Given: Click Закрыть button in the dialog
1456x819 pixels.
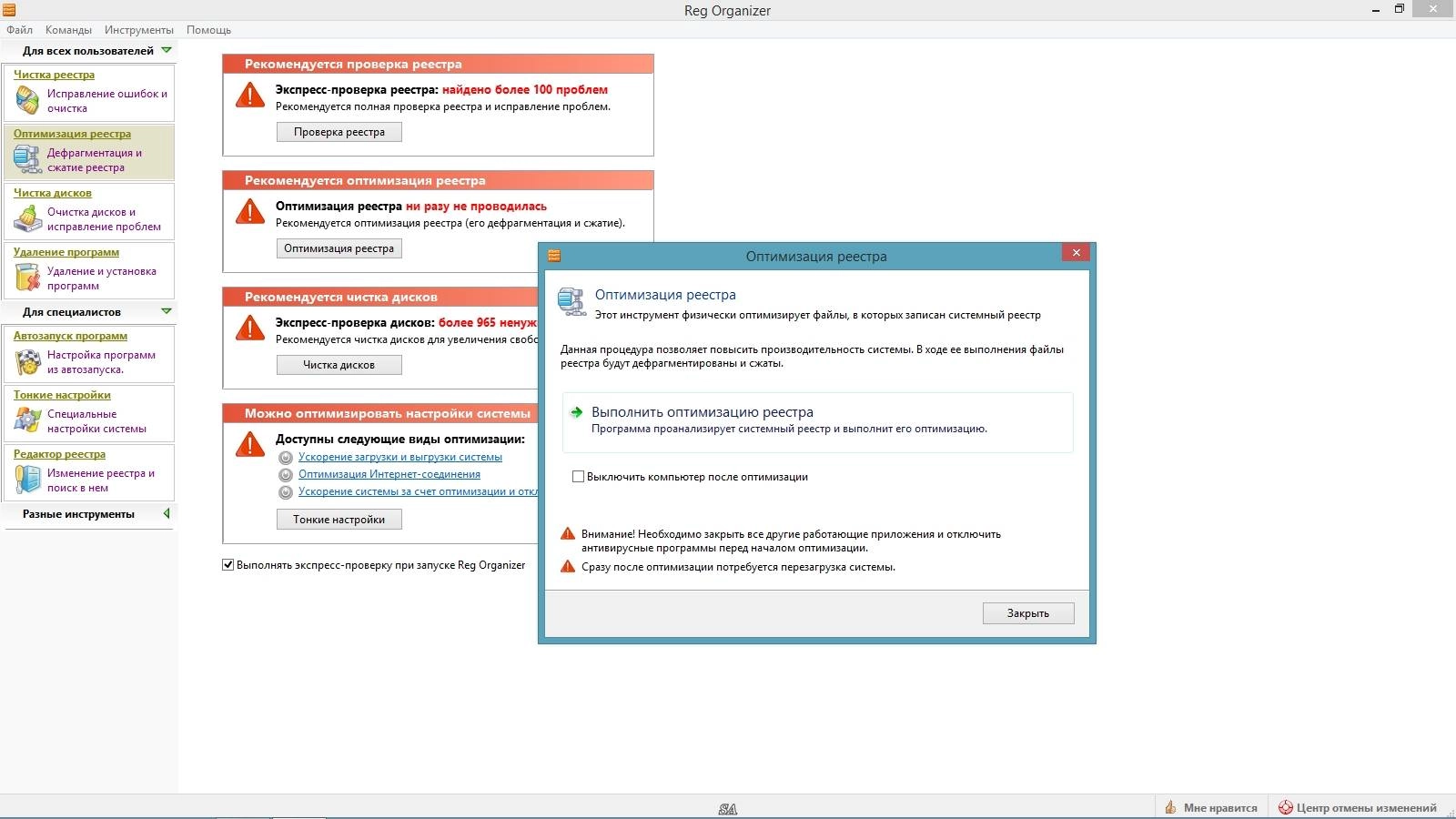Looking at the screenshot, I should 1028,613.
